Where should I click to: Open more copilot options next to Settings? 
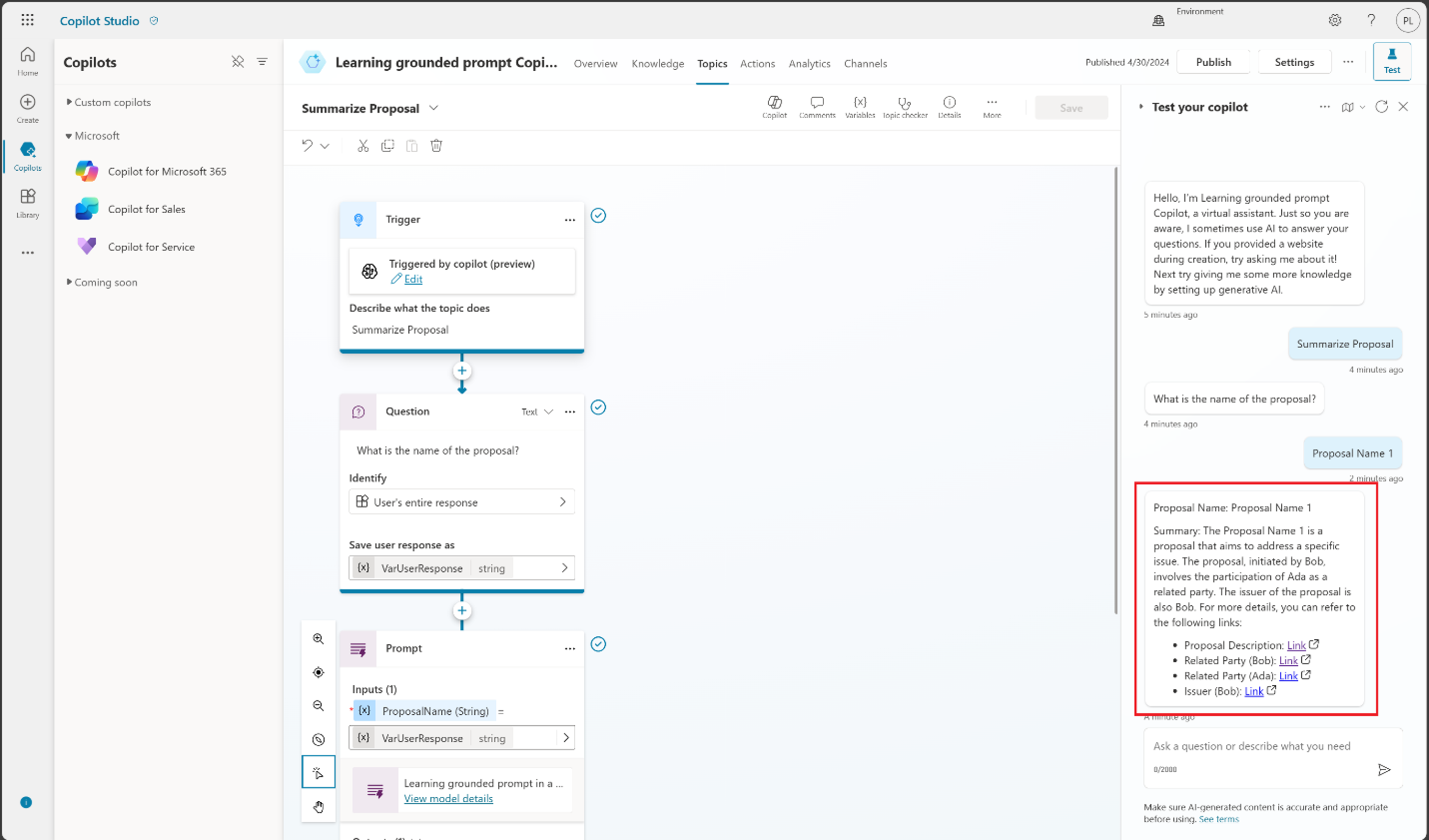[1349, 62]
